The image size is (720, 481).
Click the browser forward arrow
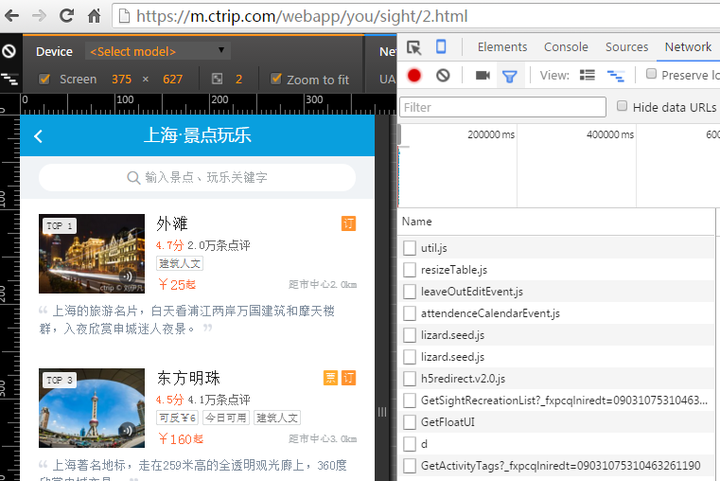[x=39, y=16]
